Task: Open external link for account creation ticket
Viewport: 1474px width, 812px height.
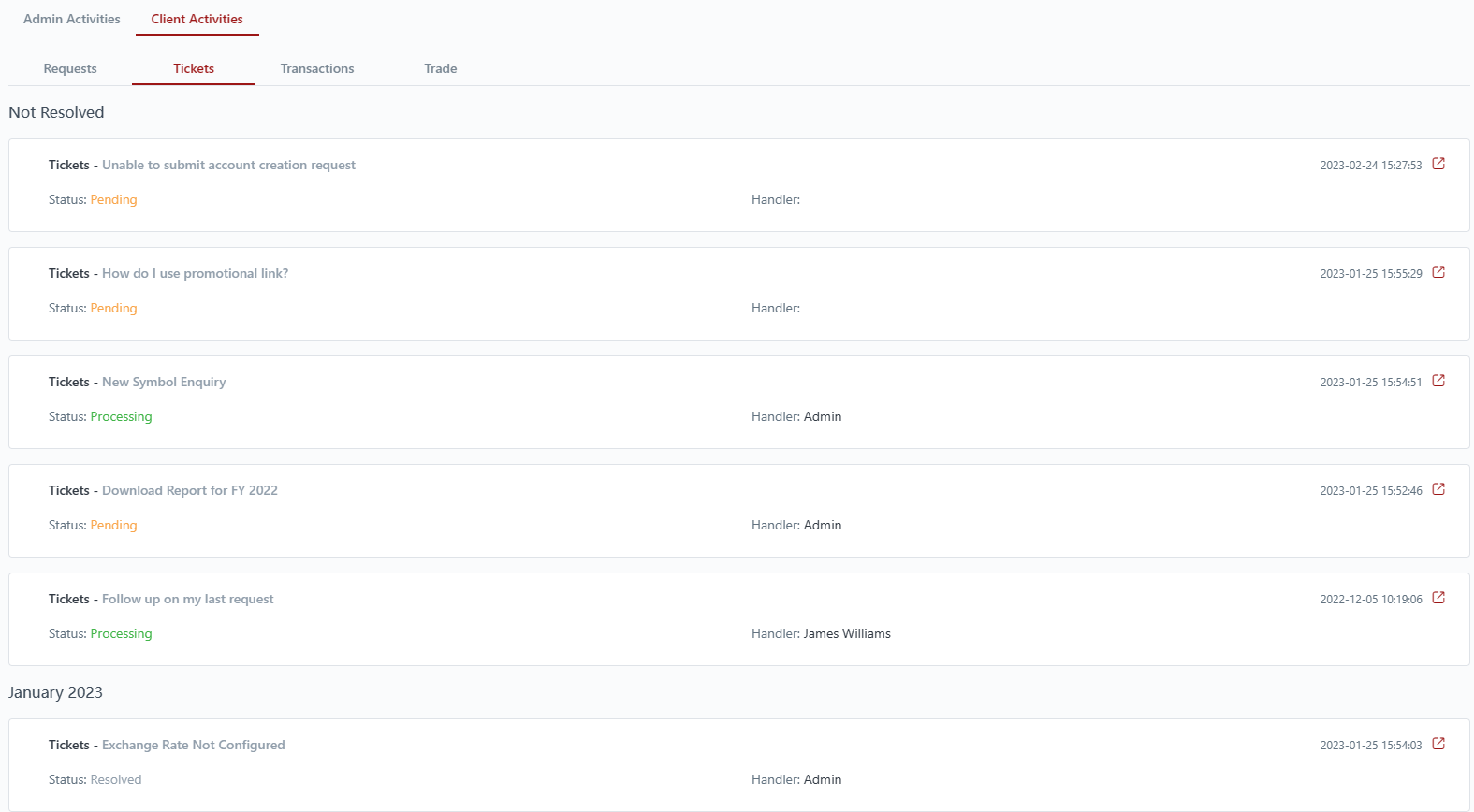Action: (x=1438, y=164)
